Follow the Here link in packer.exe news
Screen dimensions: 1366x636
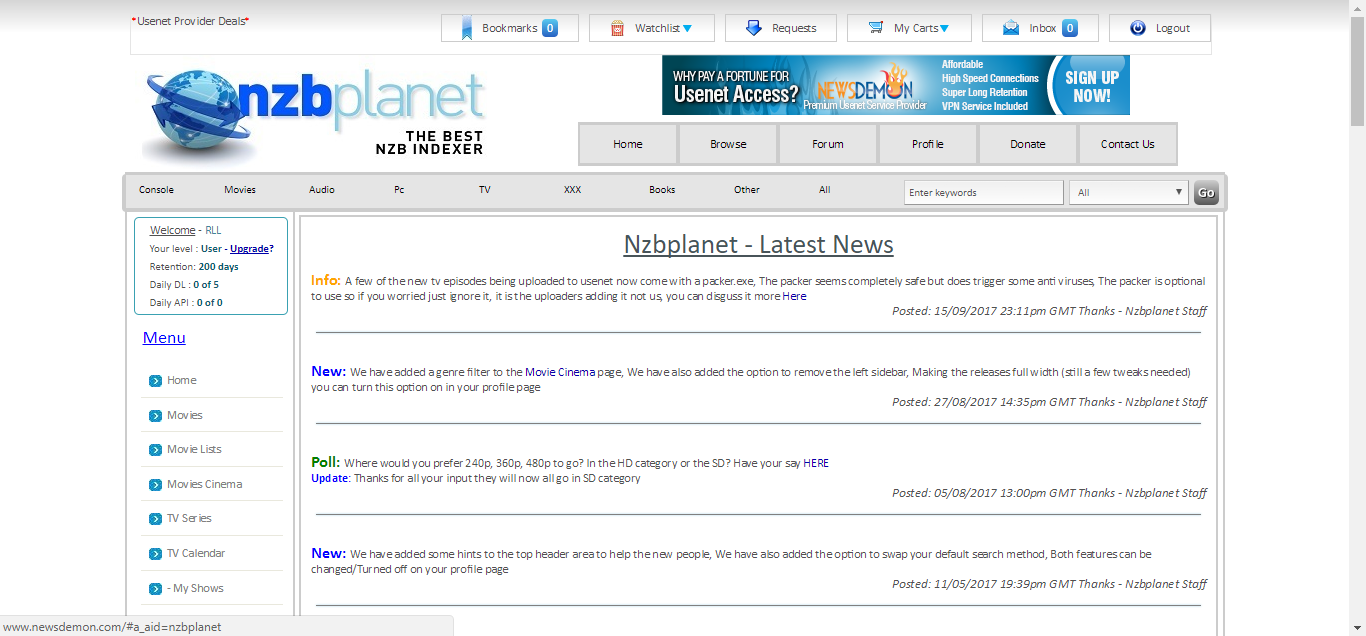(794, 296)
